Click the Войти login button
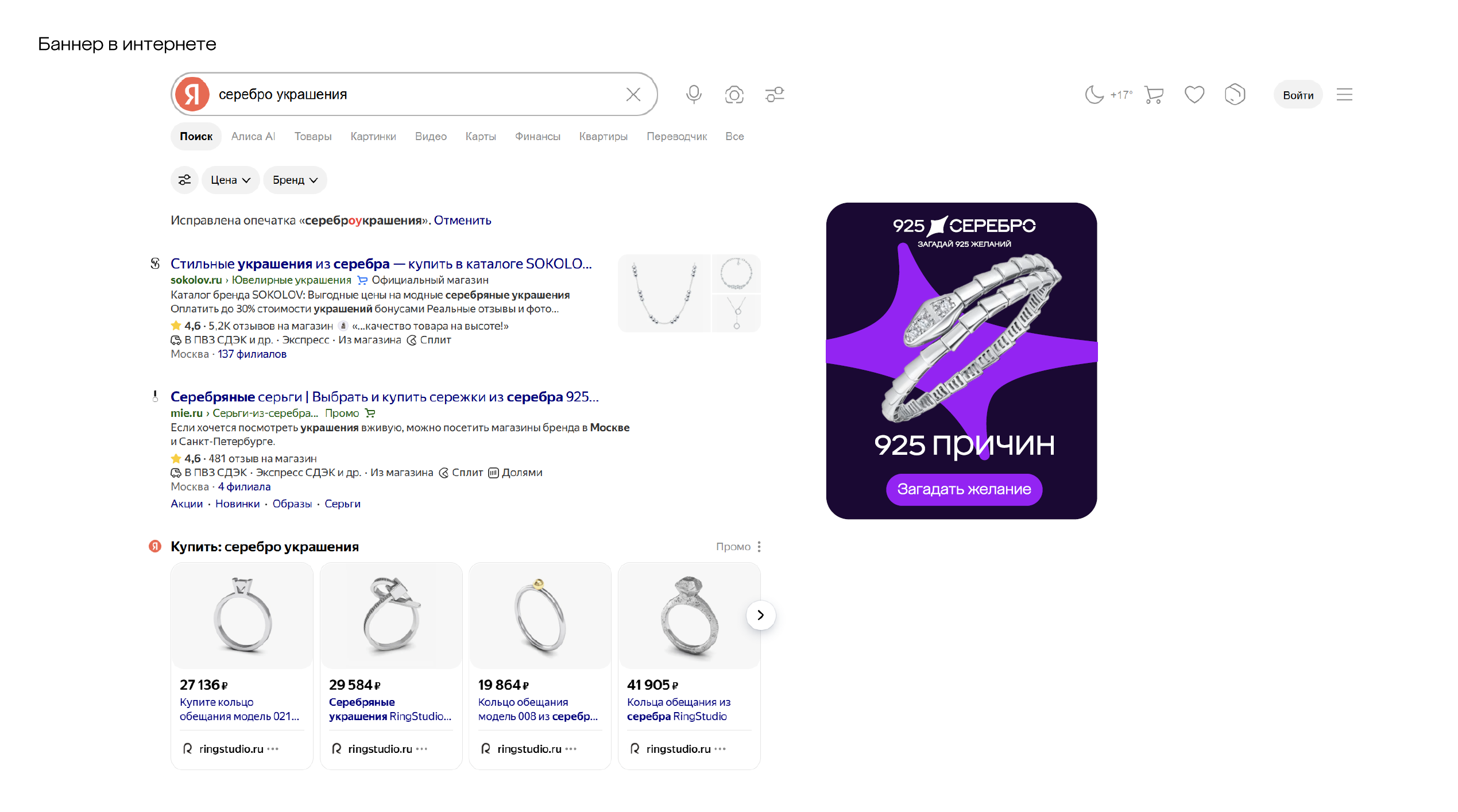Viewport: 1458px width, 812px height. (1298, 95)
